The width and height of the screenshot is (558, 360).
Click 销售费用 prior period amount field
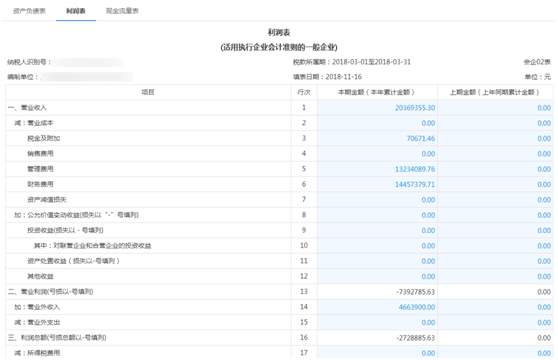tap(495, 154)
